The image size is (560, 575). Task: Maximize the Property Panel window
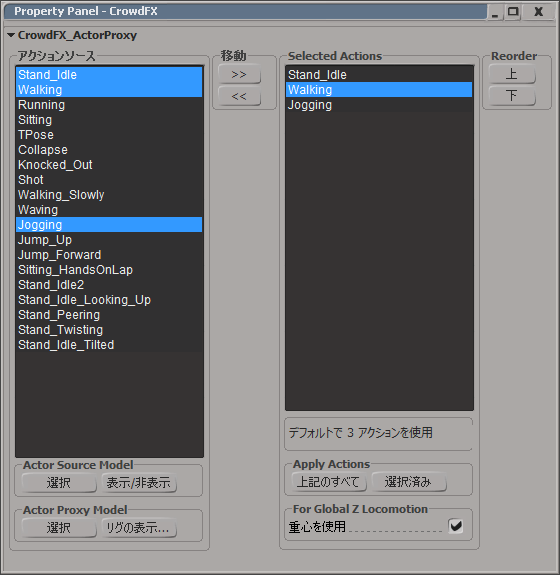click(x=513, y=12)
